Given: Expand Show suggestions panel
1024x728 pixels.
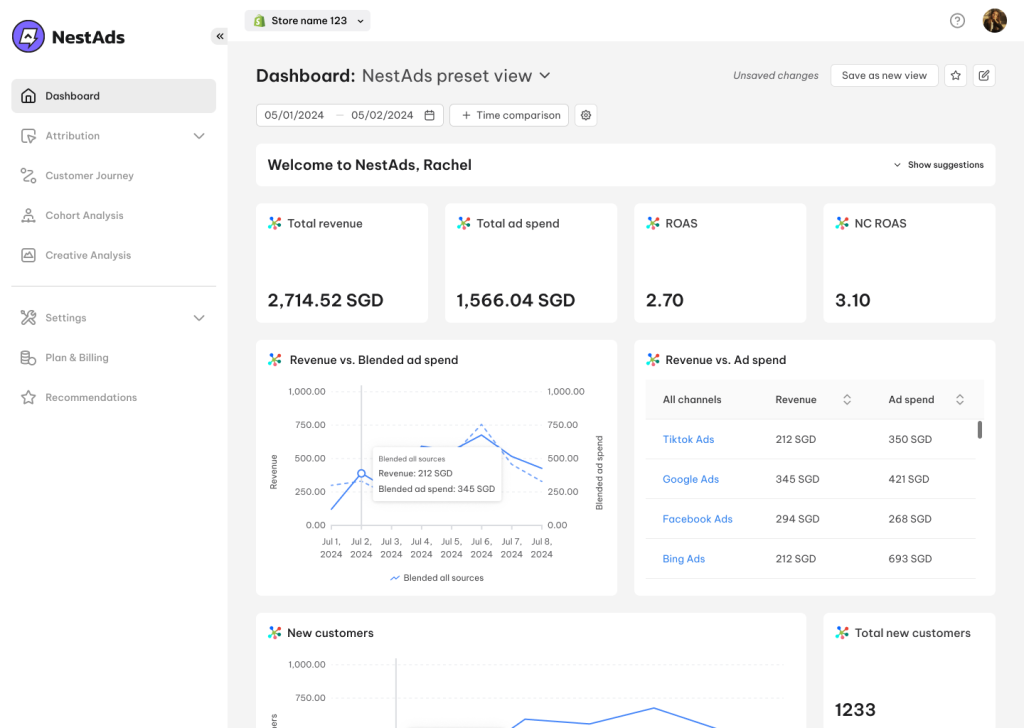Looking at the screenshot, I should pos(939,165).
